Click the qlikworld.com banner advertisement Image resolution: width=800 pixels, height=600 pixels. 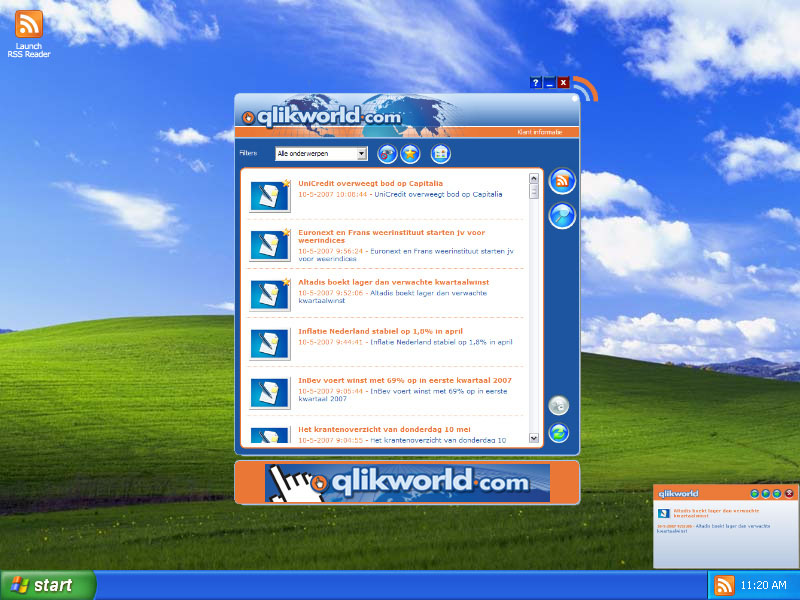click(407, 482)
